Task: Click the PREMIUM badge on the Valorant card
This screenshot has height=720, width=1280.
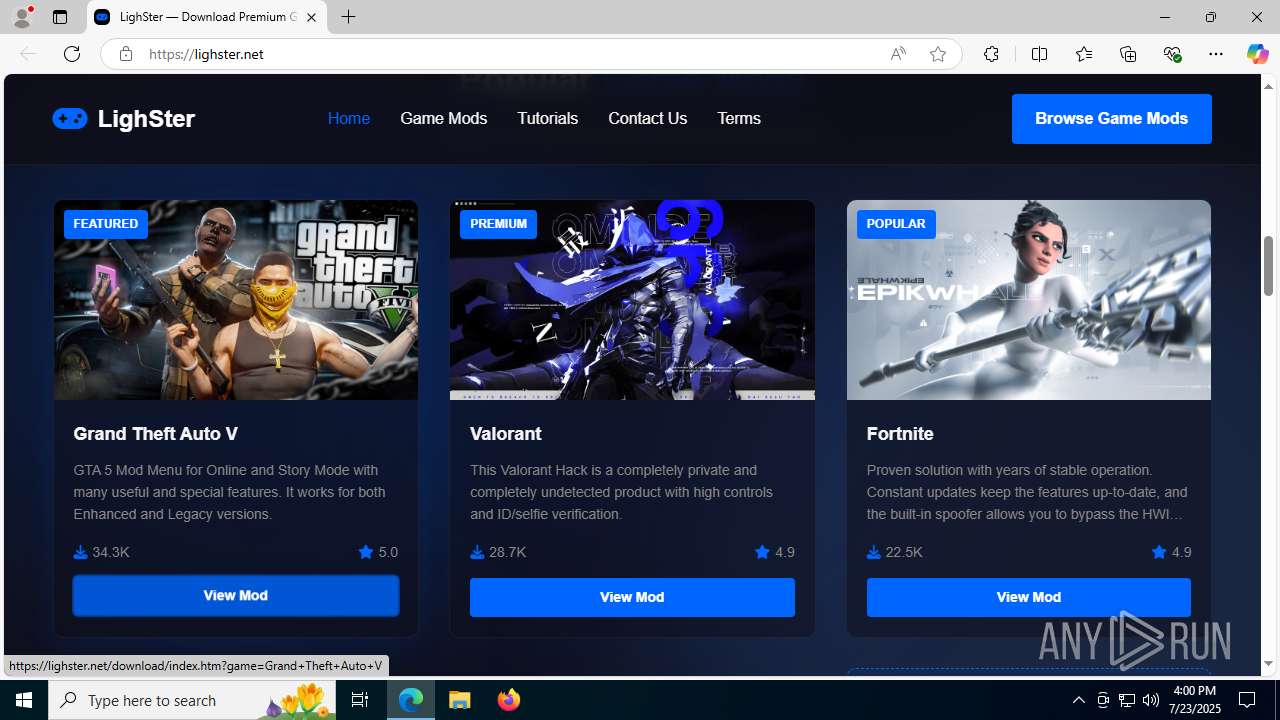Action: coord(498,224)
